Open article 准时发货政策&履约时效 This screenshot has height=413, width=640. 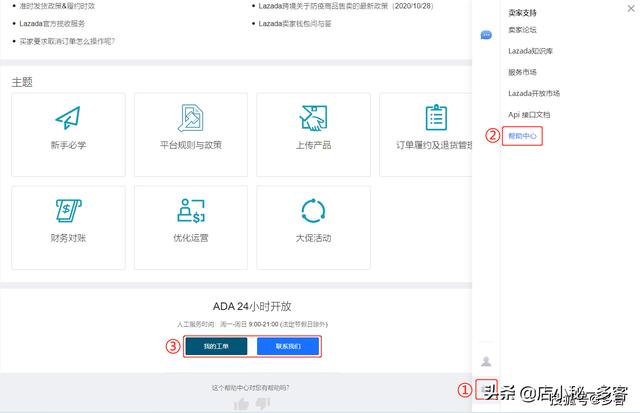[x=57, y=6]
